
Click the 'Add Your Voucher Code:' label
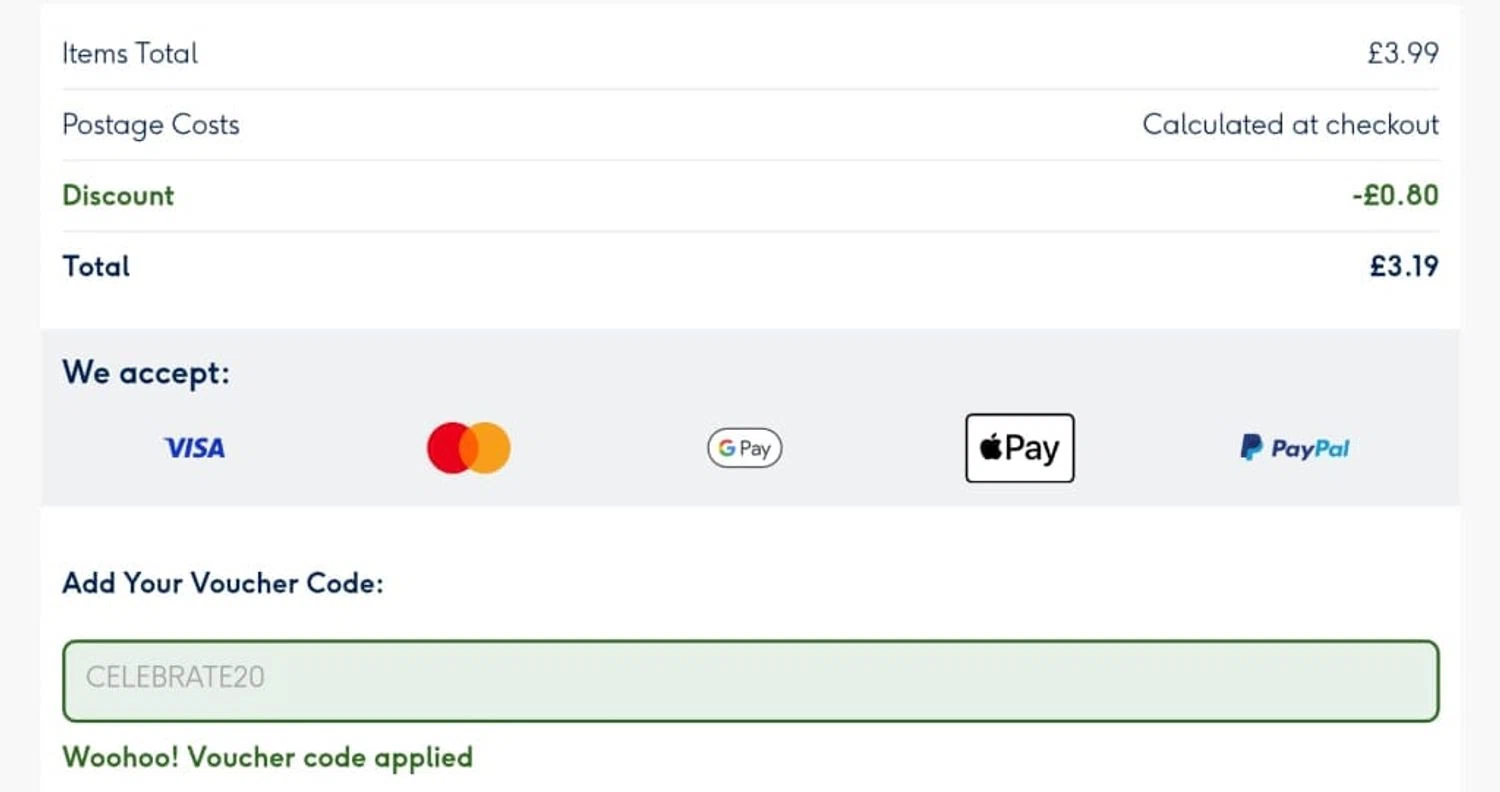coord(222,583)
